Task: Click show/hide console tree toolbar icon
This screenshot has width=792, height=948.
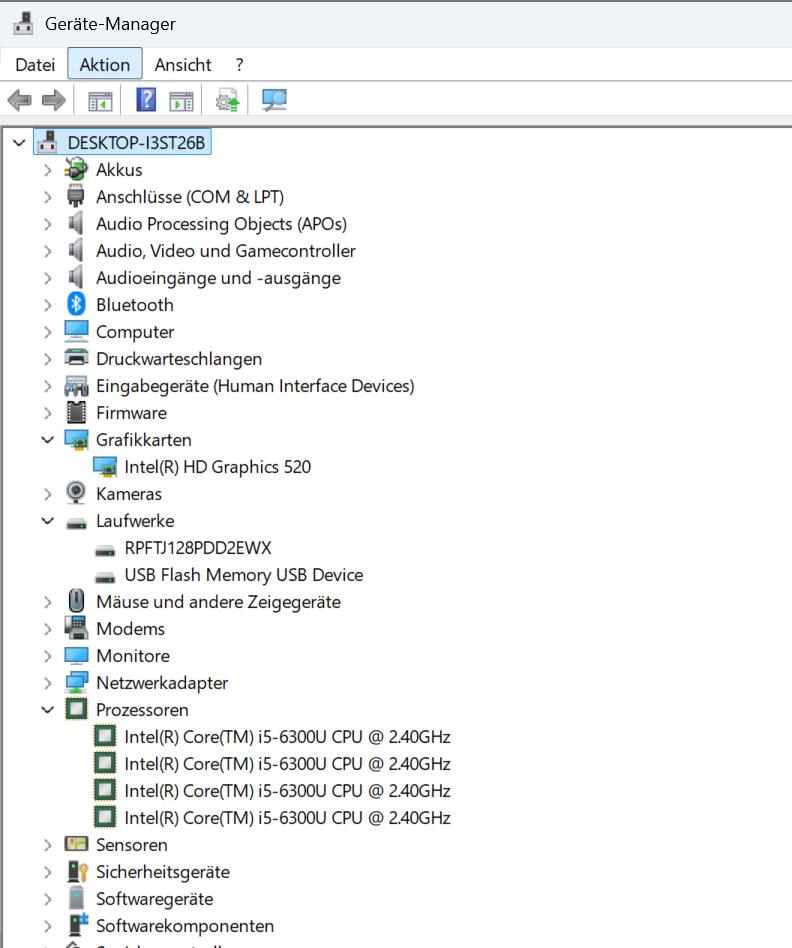Action: coord(100,101)
